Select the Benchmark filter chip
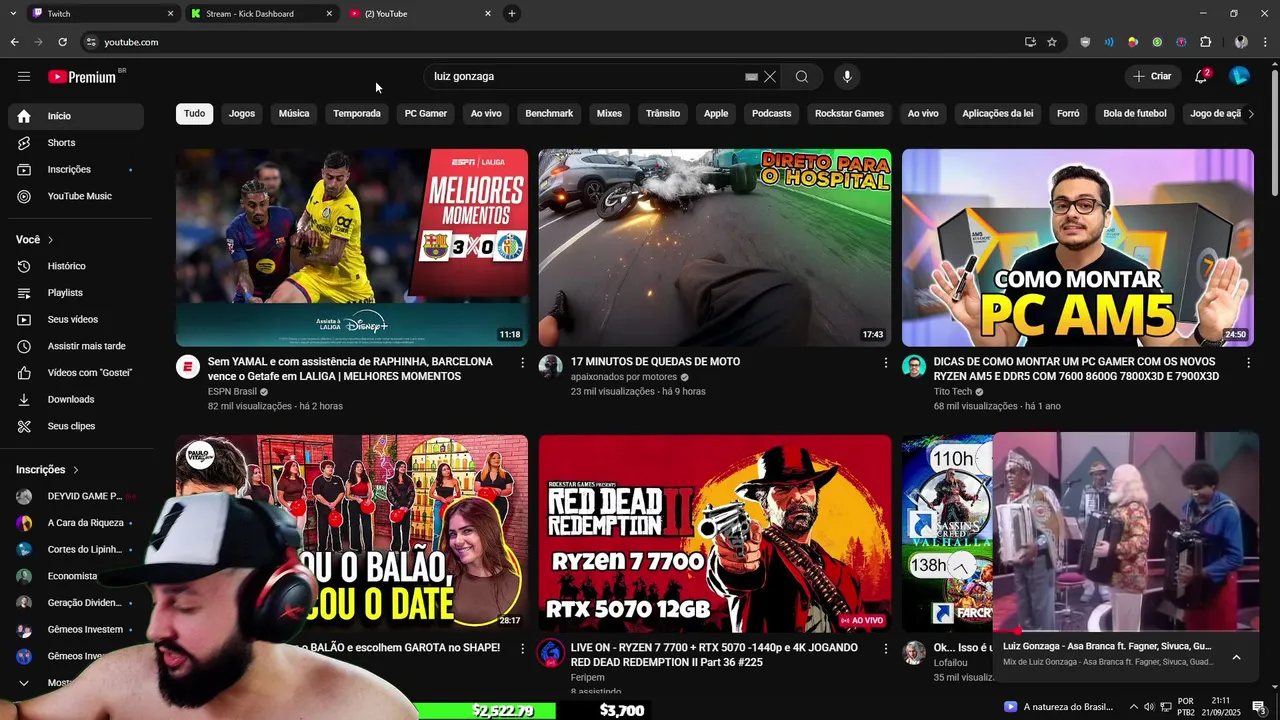The image size is (1280, 720). [549, 114]
